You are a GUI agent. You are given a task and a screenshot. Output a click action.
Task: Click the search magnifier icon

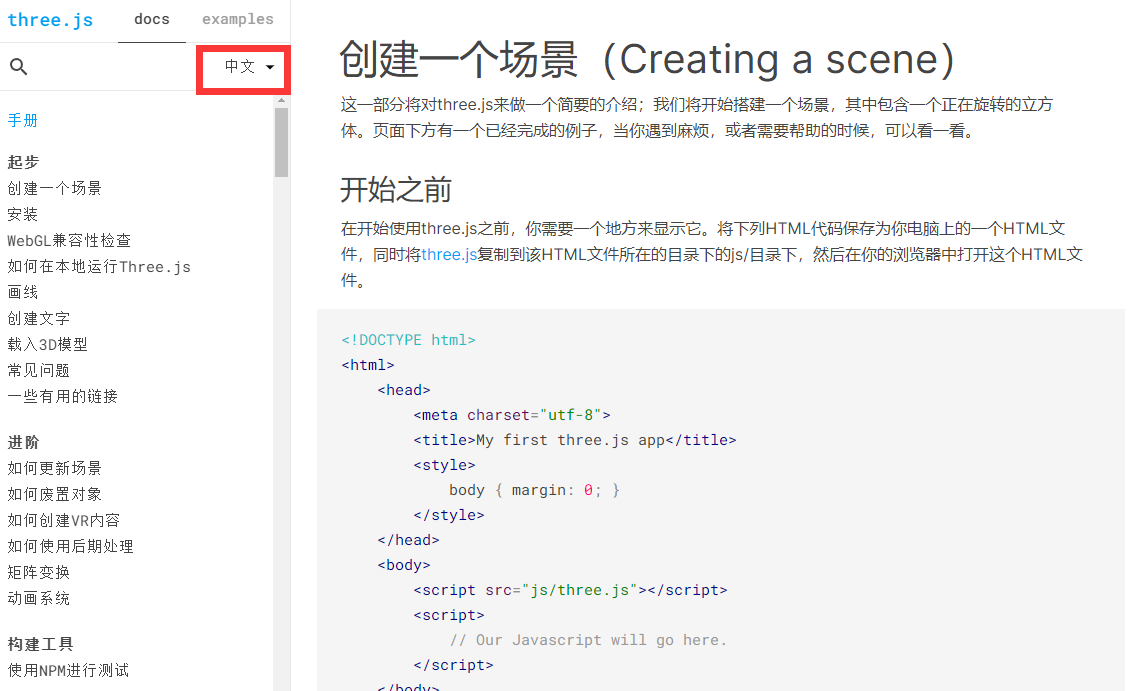click(x=18, y=67)
